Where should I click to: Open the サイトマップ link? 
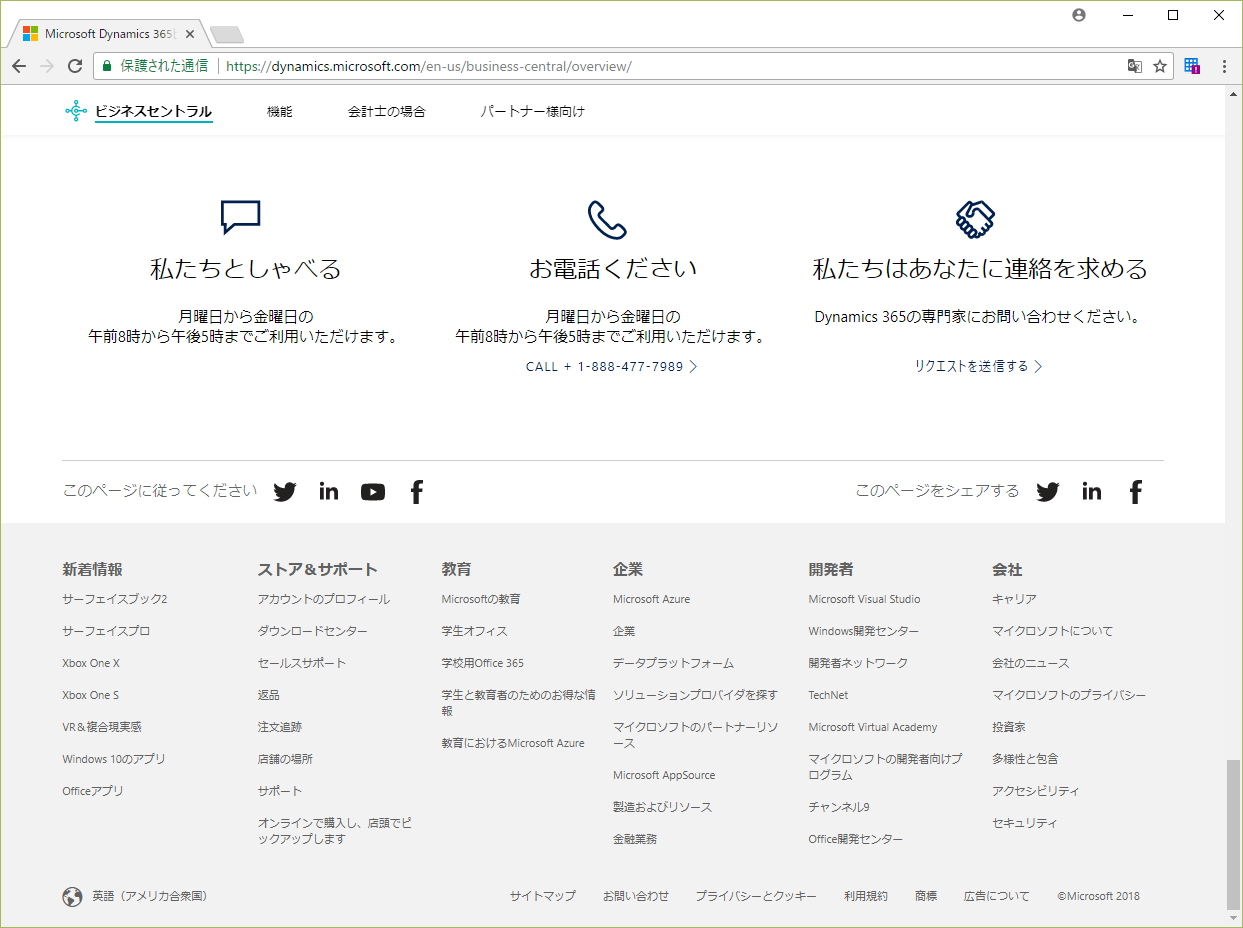543,896
